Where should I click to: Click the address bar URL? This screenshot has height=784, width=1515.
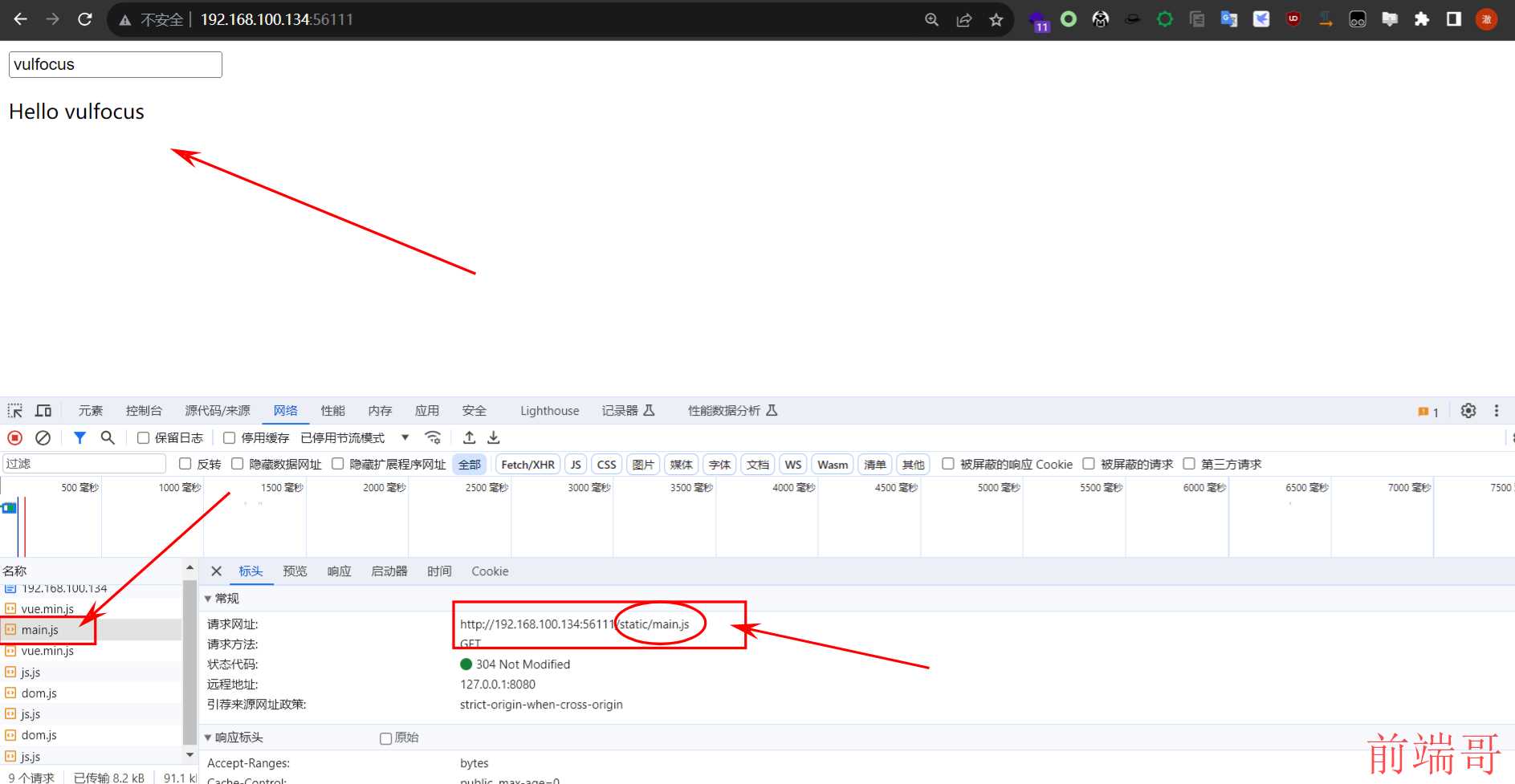pyautogui.click(x=277, y=19)
